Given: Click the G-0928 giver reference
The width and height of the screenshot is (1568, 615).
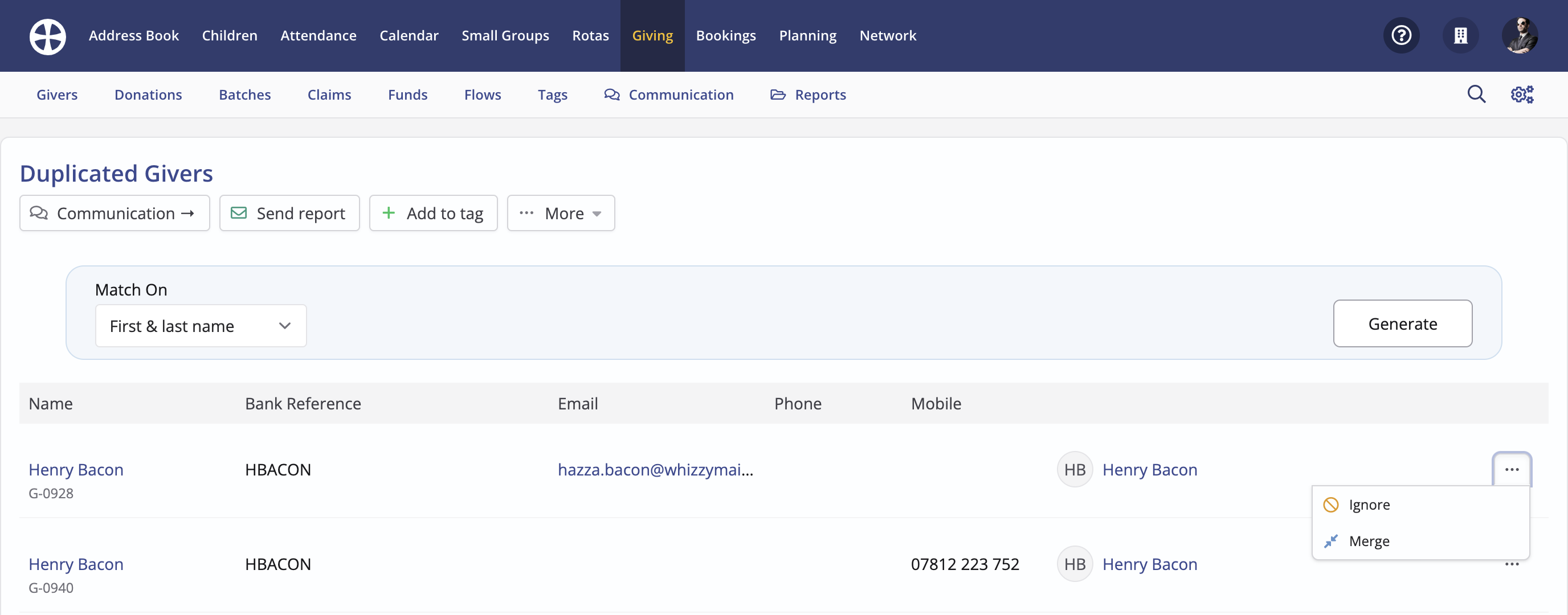Looking at the screenshot, I should pos(51,493).
